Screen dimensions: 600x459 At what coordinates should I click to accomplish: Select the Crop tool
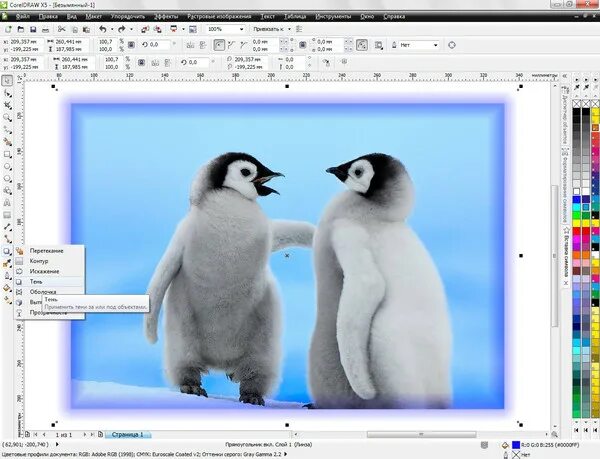(x=7, y=105)
